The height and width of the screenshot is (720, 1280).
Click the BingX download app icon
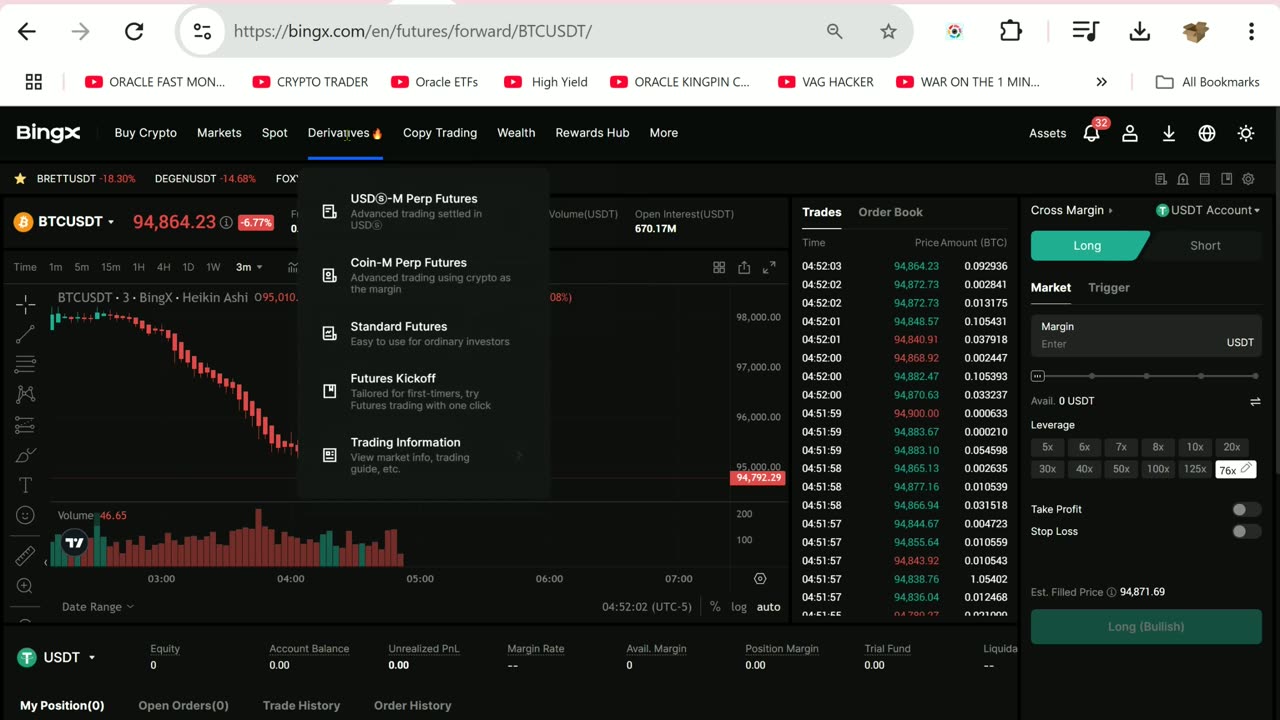(x=1169, y=133)
